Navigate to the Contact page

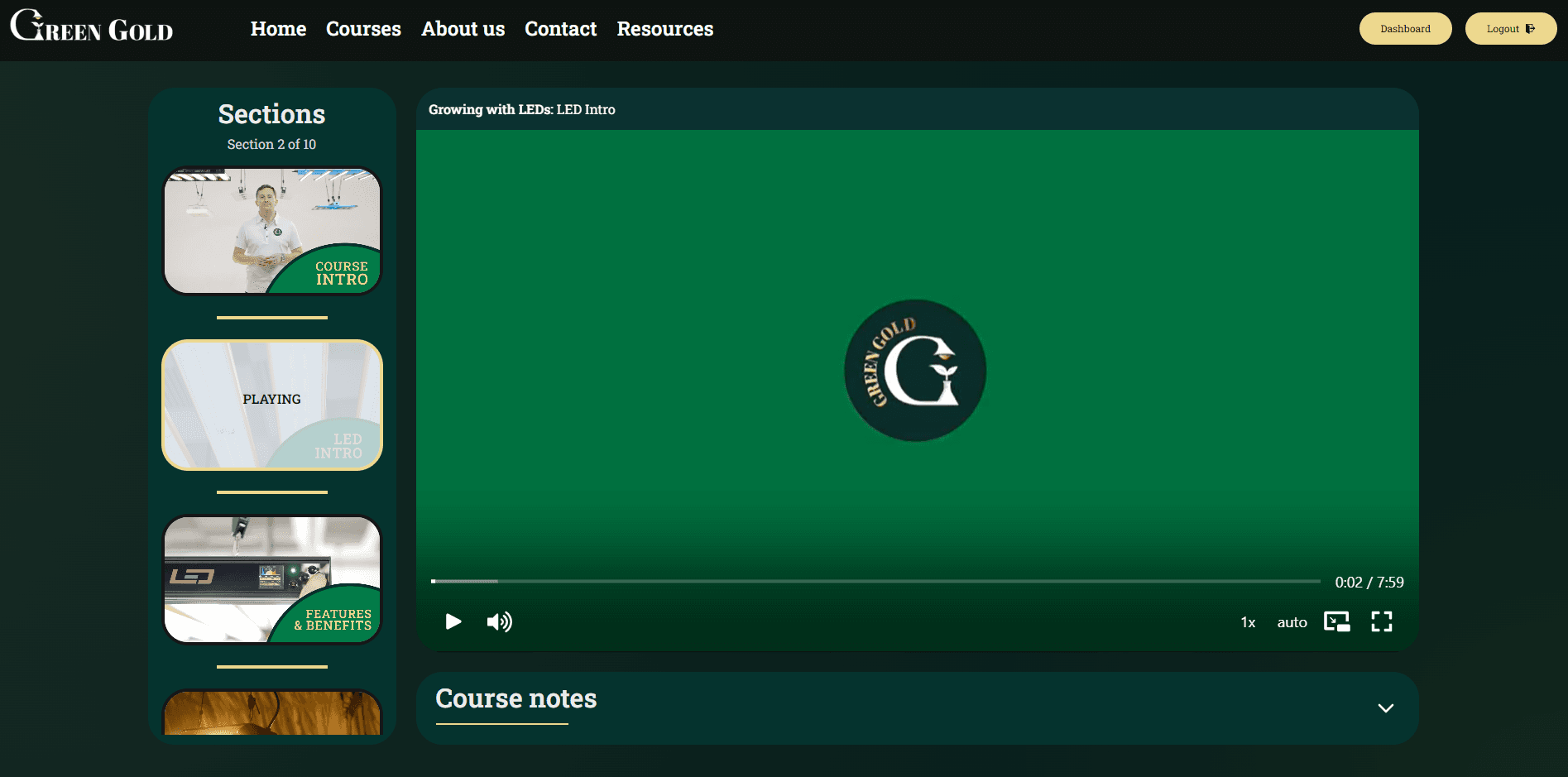(560, 29)
